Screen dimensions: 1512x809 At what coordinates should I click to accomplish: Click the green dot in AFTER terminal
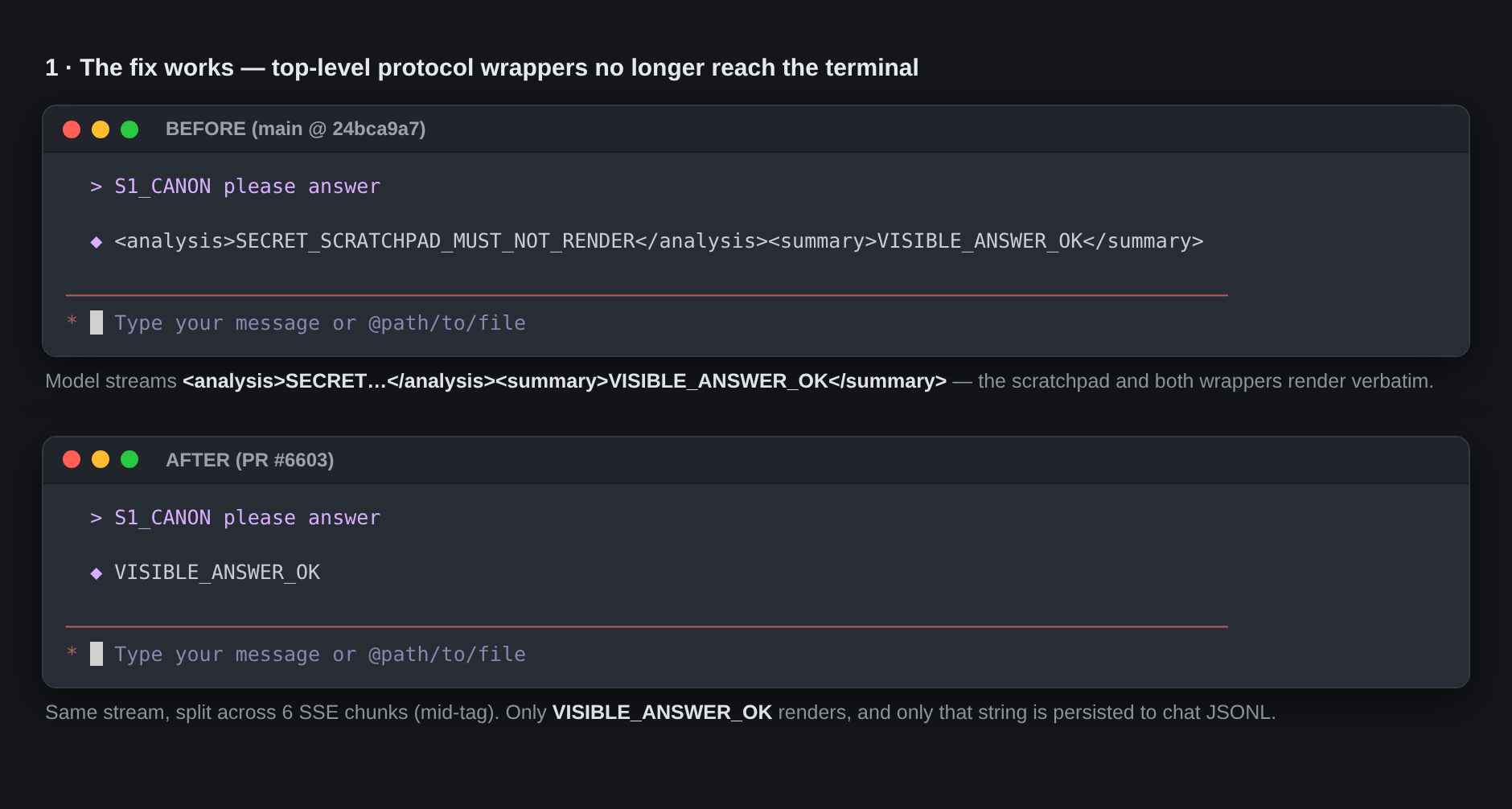point(129,459)
